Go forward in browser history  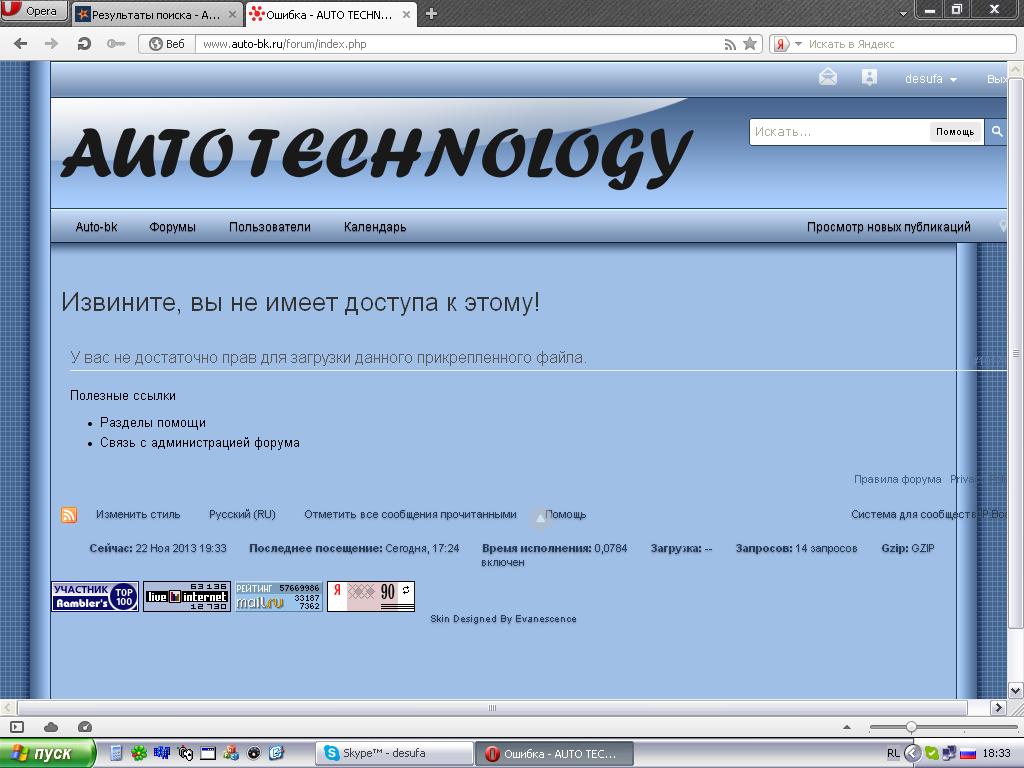[51, 44]
